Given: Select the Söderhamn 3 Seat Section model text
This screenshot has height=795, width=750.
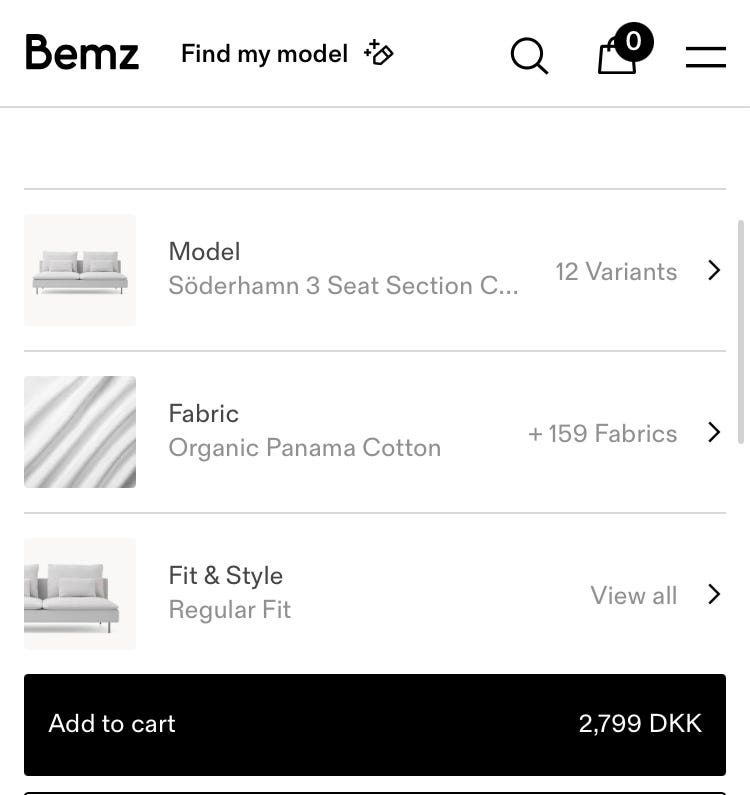Looking at the screenshot, I should [x=343, y=286].
